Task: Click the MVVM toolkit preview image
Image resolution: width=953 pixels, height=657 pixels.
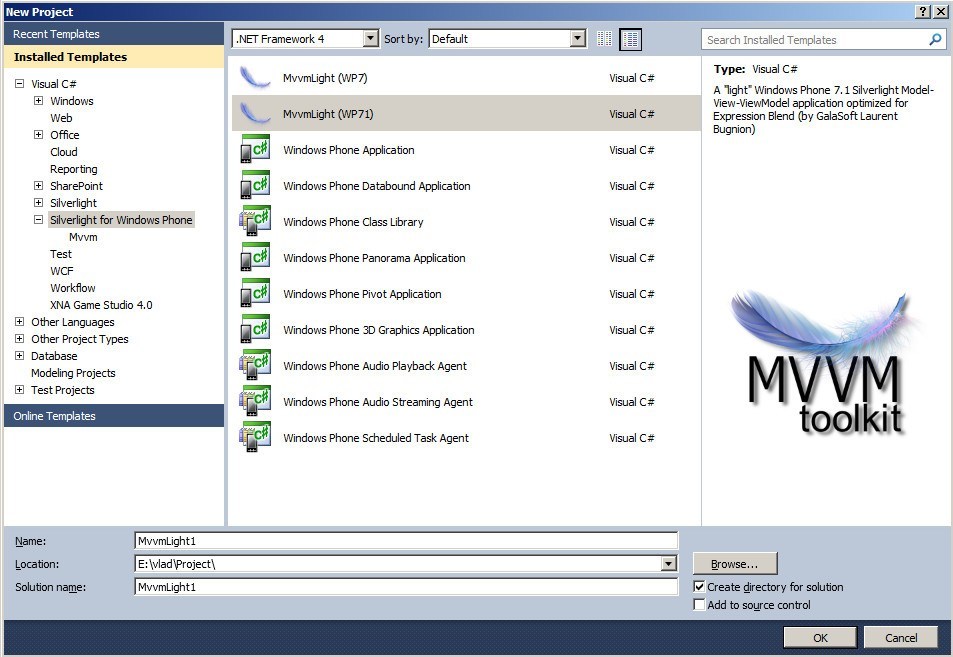Action: point(824,363)
